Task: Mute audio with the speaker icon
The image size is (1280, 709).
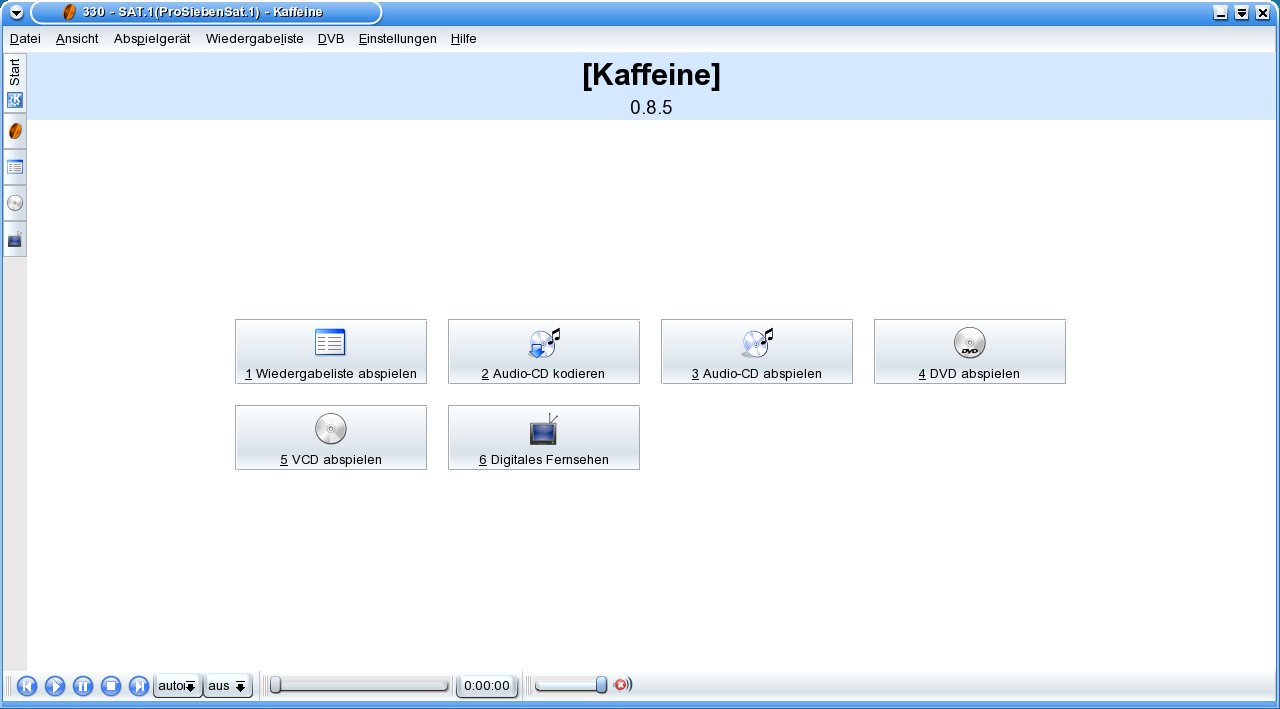Action: (622, 685)
